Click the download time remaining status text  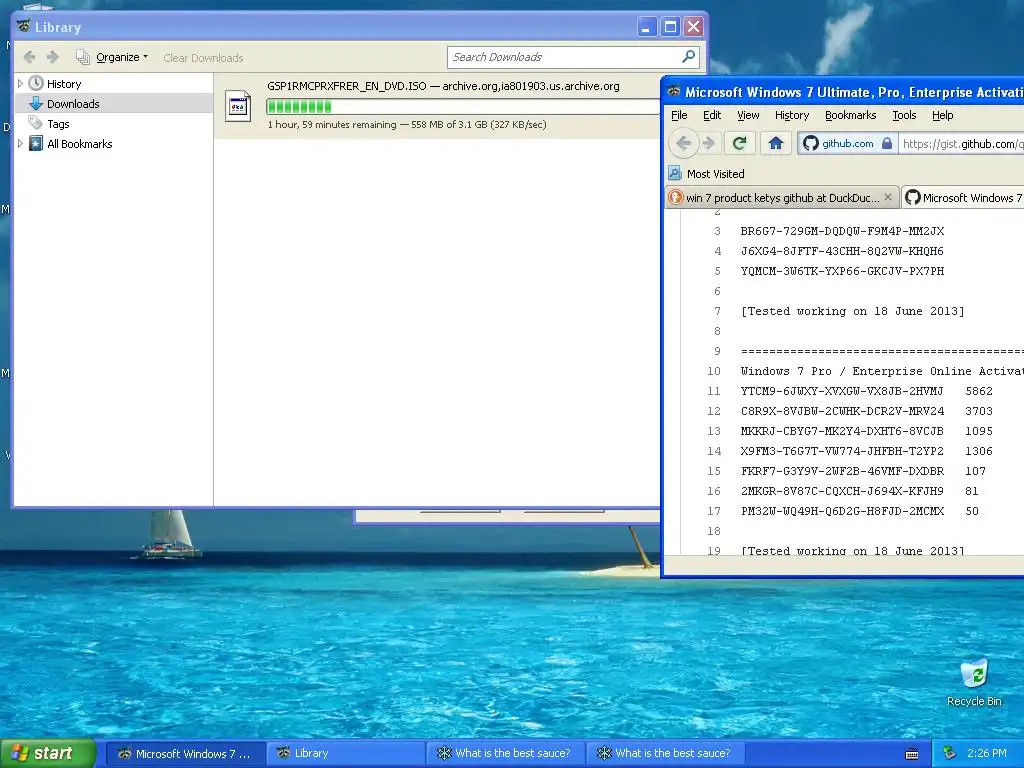[x=407, y=124]
